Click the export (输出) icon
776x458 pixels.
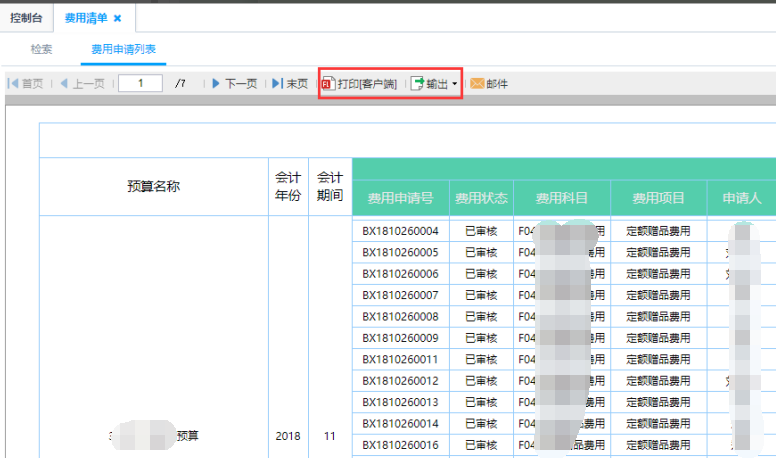(x=418, y=84)
